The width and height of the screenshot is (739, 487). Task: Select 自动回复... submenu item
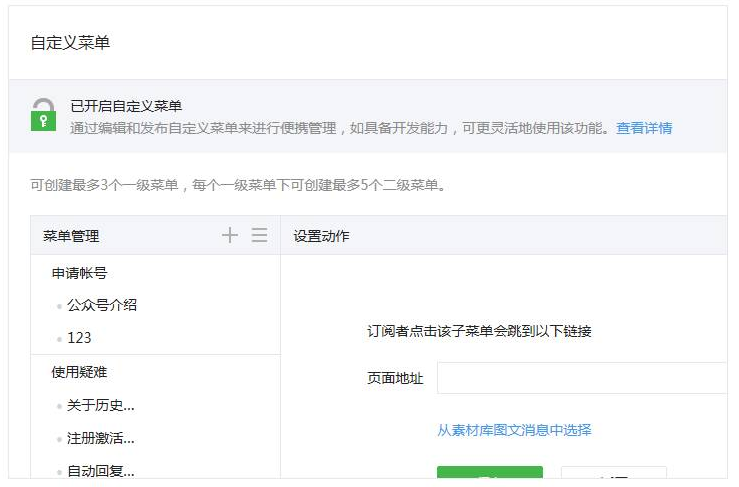click(x=101, y=470)
